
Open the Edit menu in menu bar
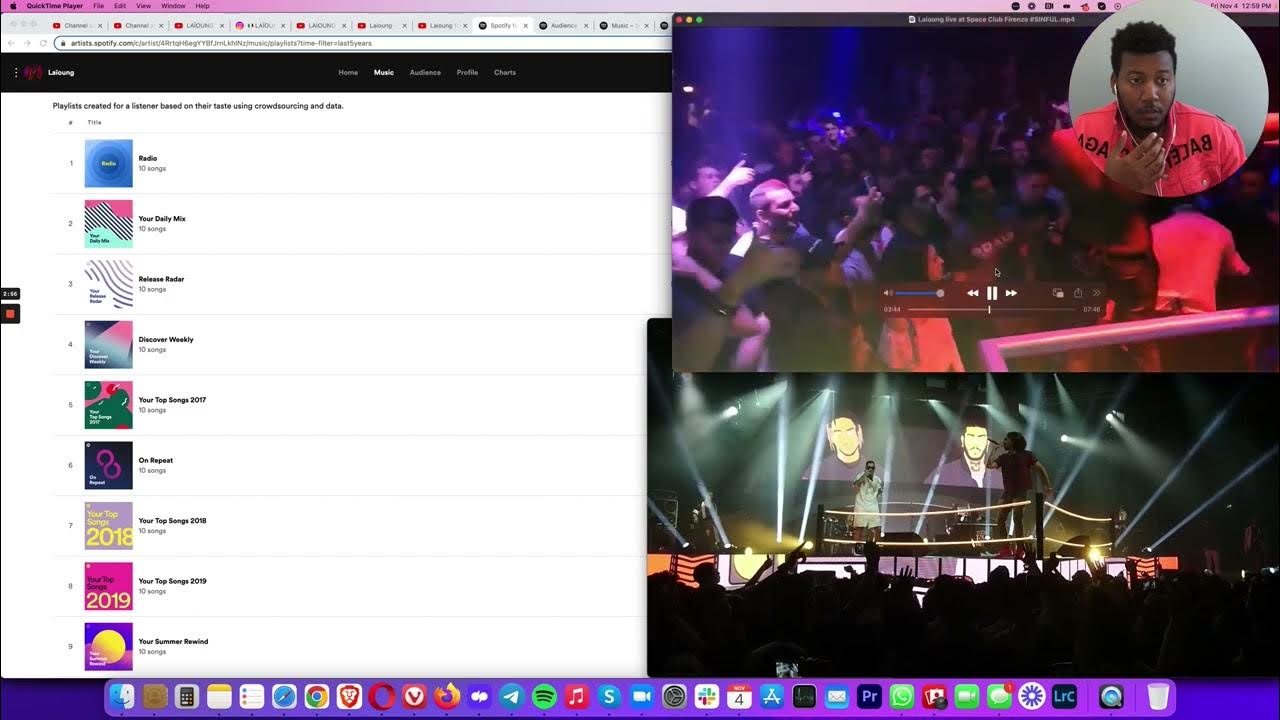120,6
